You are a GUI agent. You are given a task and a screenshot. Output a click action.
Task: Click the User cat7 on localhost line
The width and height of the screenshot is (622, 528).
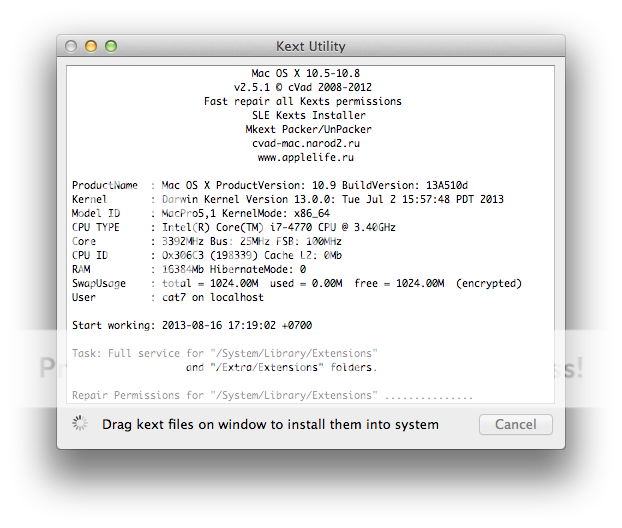pos(168,298)
